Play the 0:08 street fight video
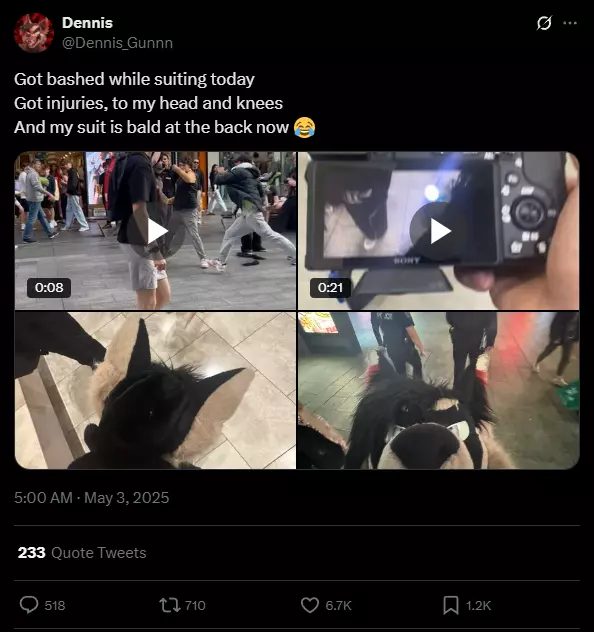 pos(156,231)
